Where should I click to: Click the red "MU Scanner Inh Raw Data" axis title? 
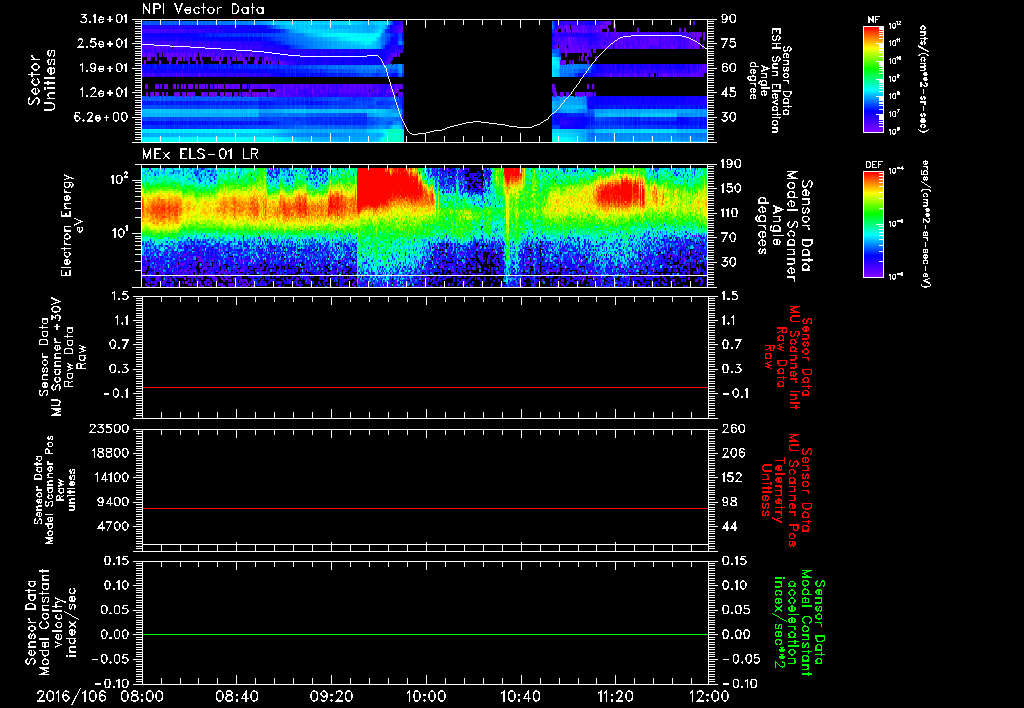(x=786, y=358)
